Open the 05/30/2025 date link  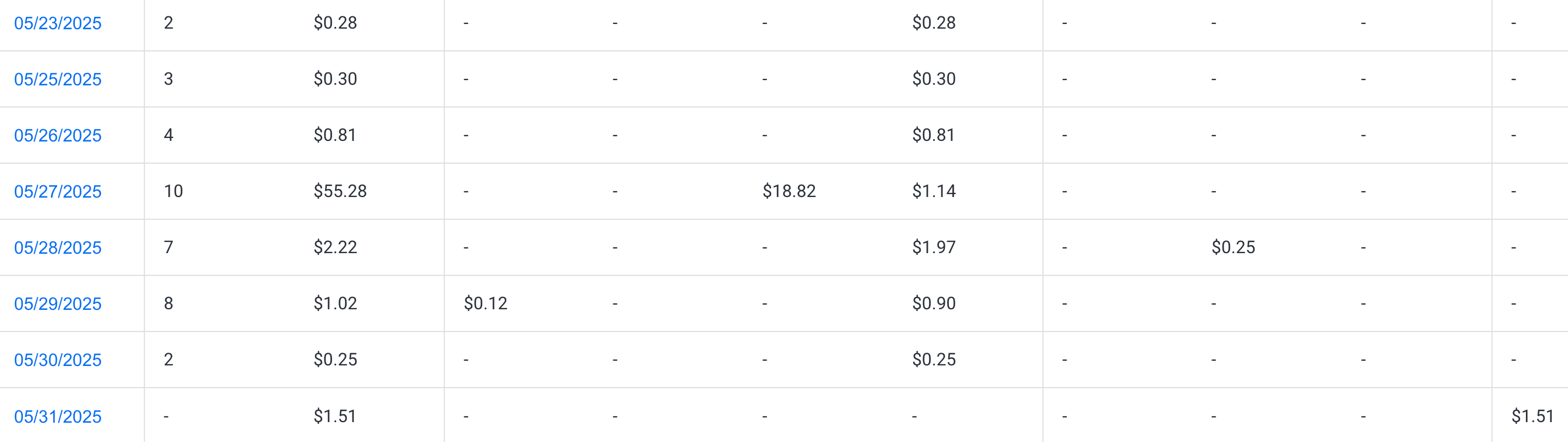58,359
